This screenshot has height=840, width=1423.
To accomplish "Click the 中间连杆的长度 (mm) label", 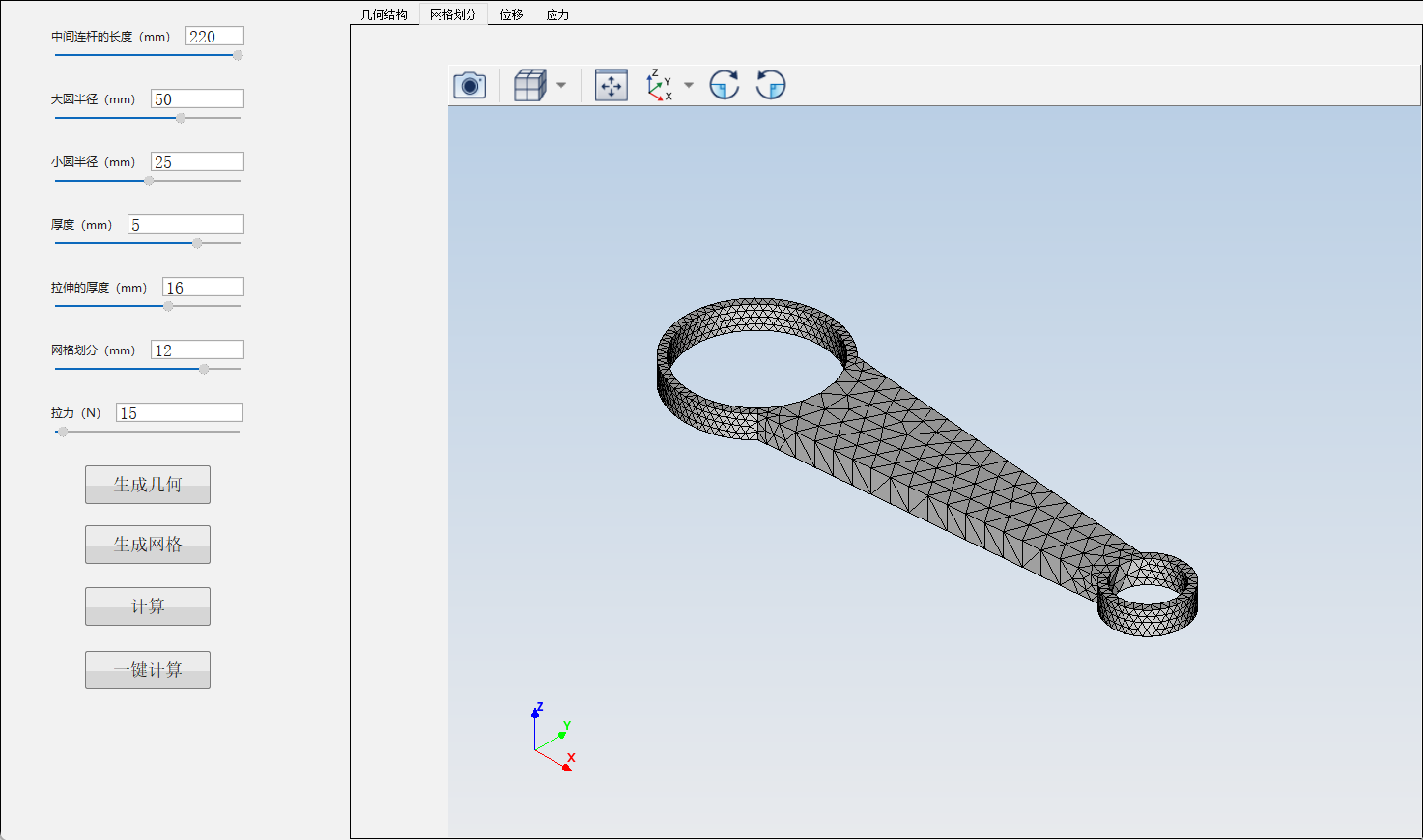I will (110, 37).
